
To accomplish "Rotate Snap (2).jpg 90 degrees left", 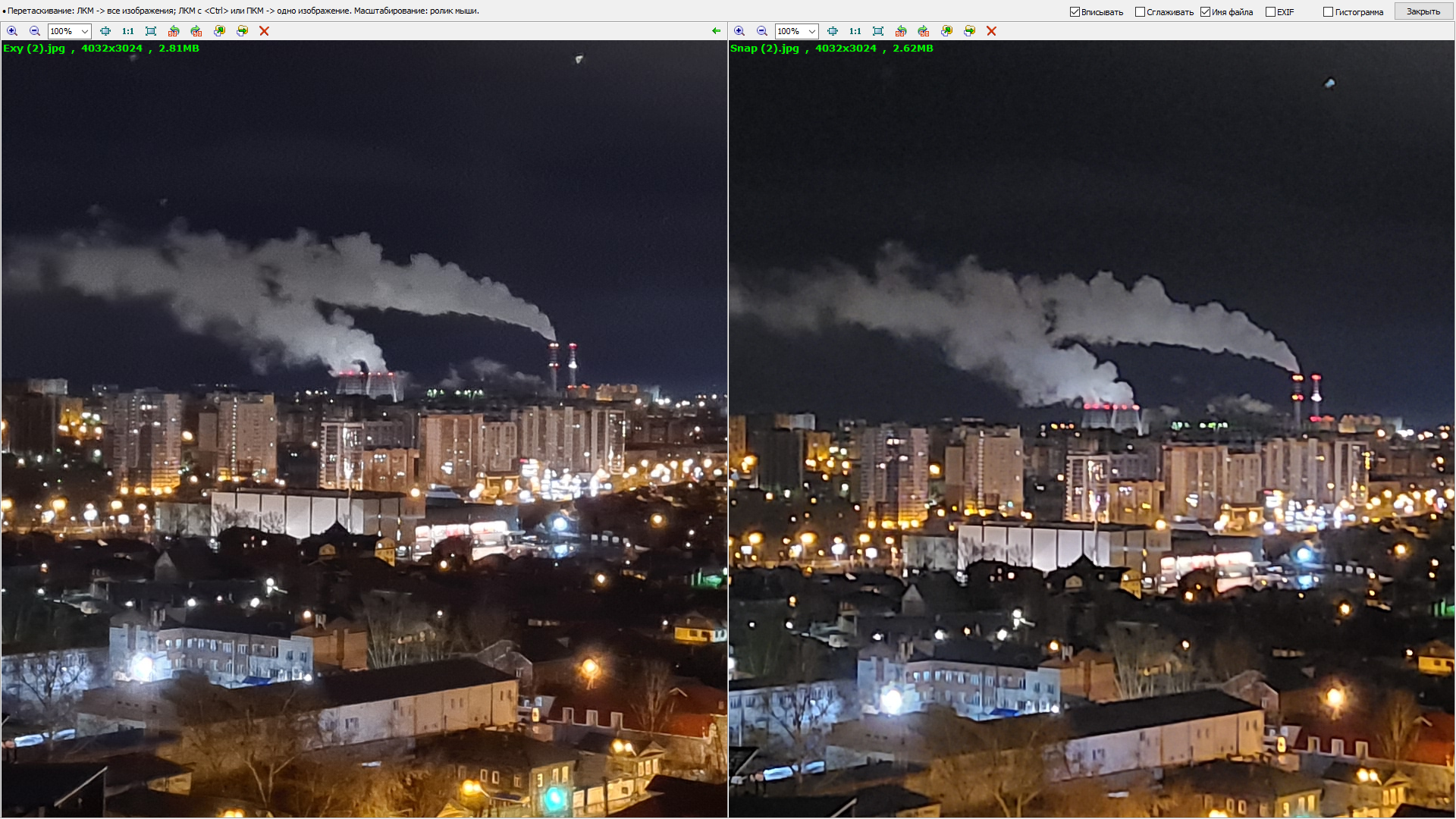I will pos(901,31).
